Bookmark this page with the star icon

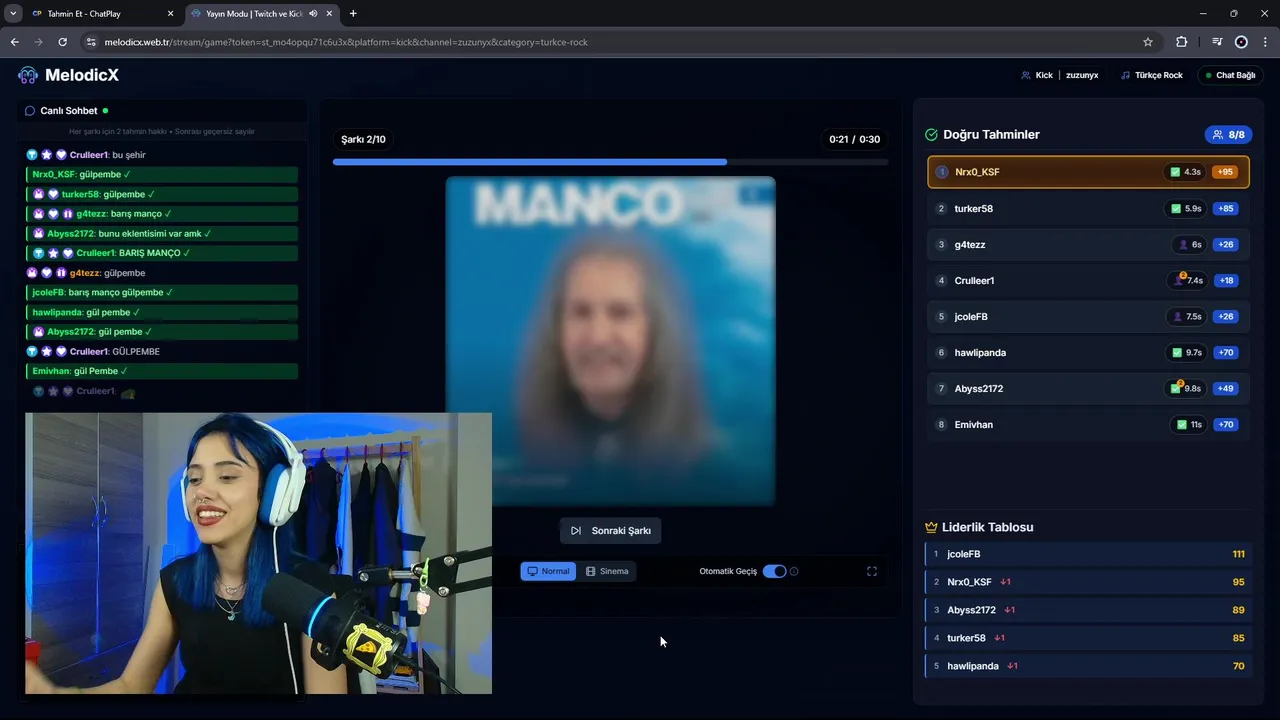[1148, 42]
